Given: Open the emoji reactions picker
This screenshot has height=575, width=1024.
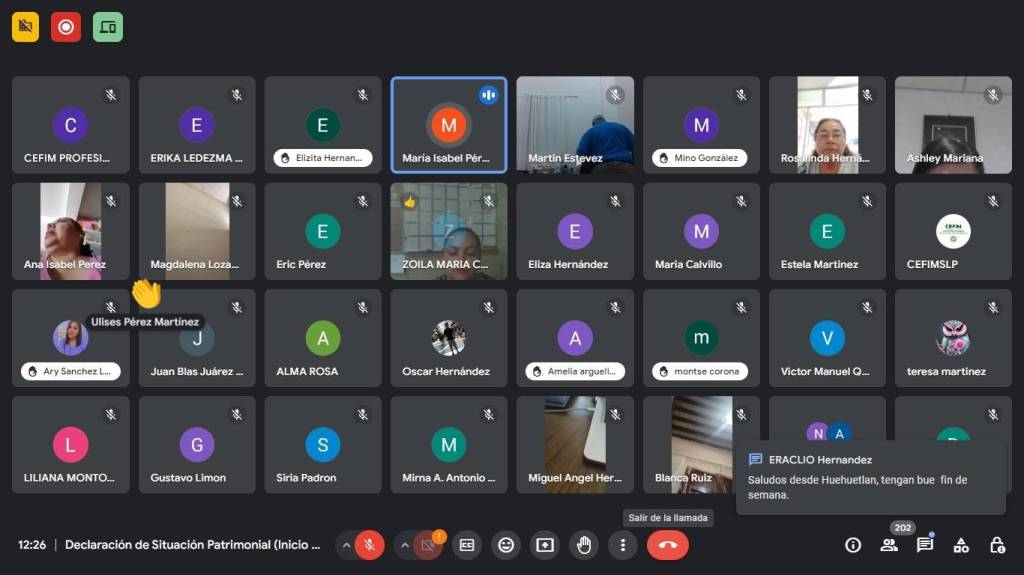Looking at the screenshot, I should pyautogui.click(x=506, y=545).
